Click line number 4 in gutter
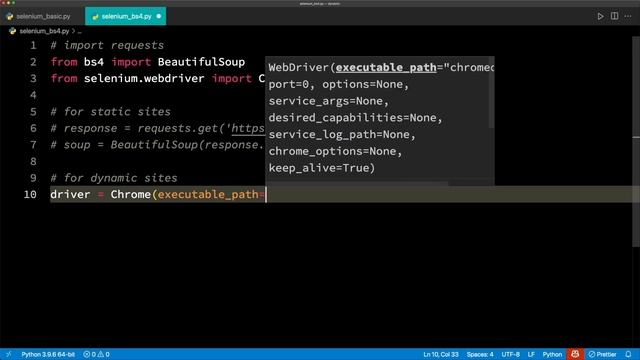Image resolution: width=640 pixels, height=360 pixels. coord(33,95)
